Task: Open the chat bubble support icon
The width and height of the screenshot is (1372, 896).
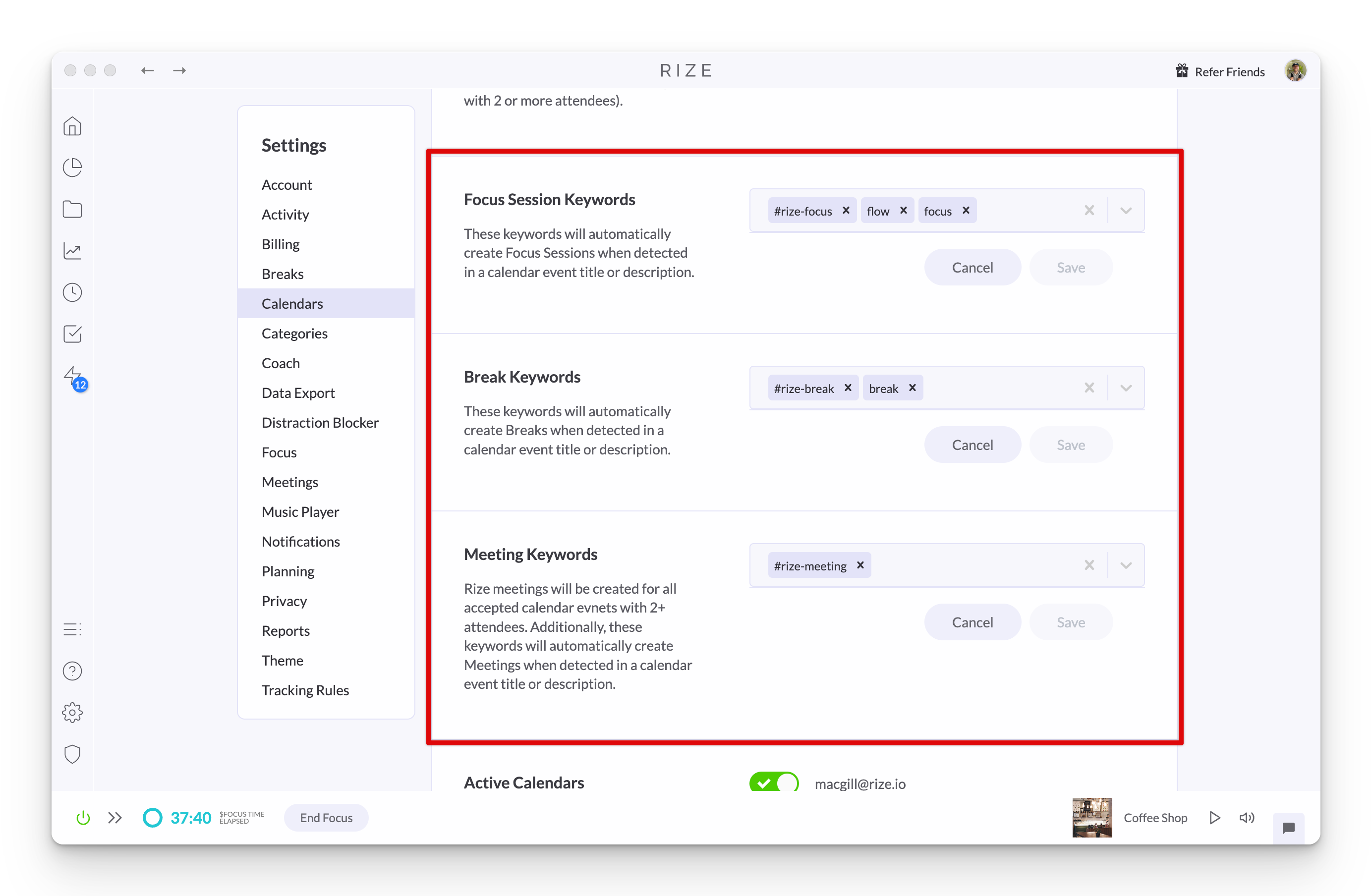Action: (1288, 828)
